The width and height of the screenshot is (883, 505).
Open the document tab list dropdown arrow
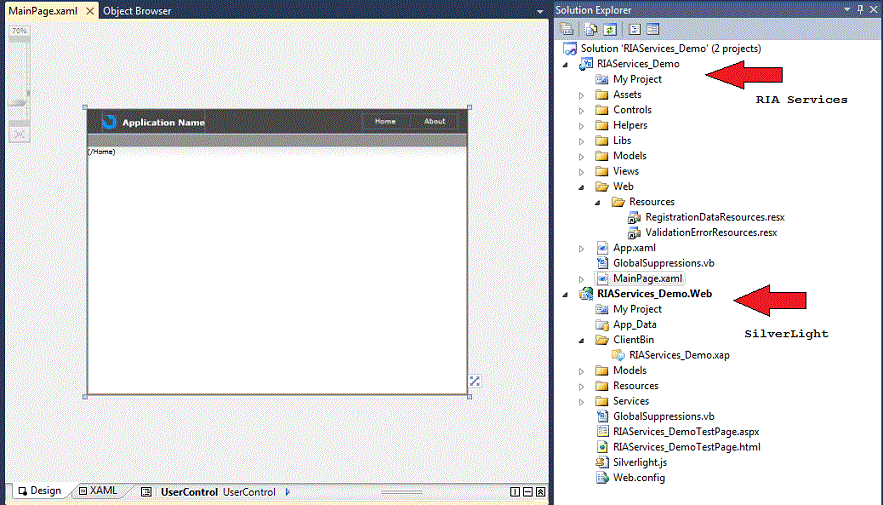pyautogui.click(x=539, y=11)
